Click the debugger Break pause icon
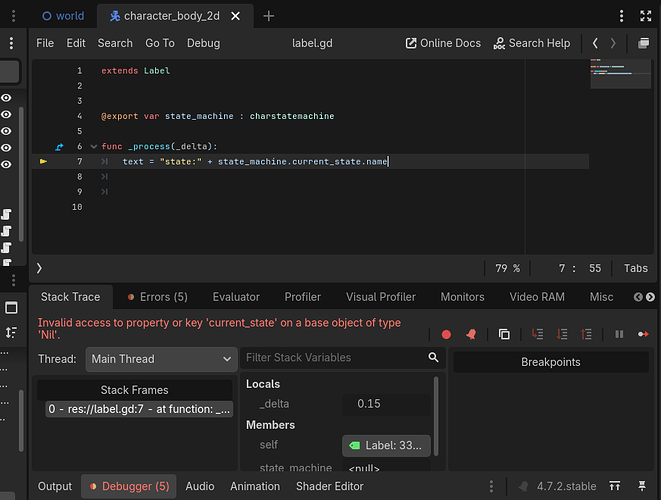661x500 pixels. (619, 334)
